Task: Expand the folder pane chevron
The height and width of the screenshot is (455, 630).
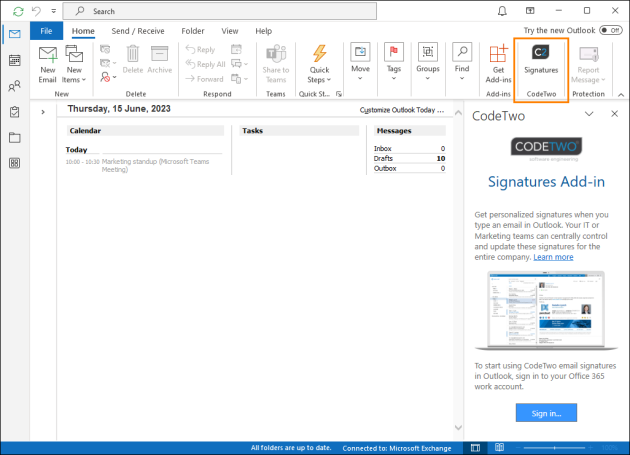Action: pyautogui.click(x=43, y=112)
